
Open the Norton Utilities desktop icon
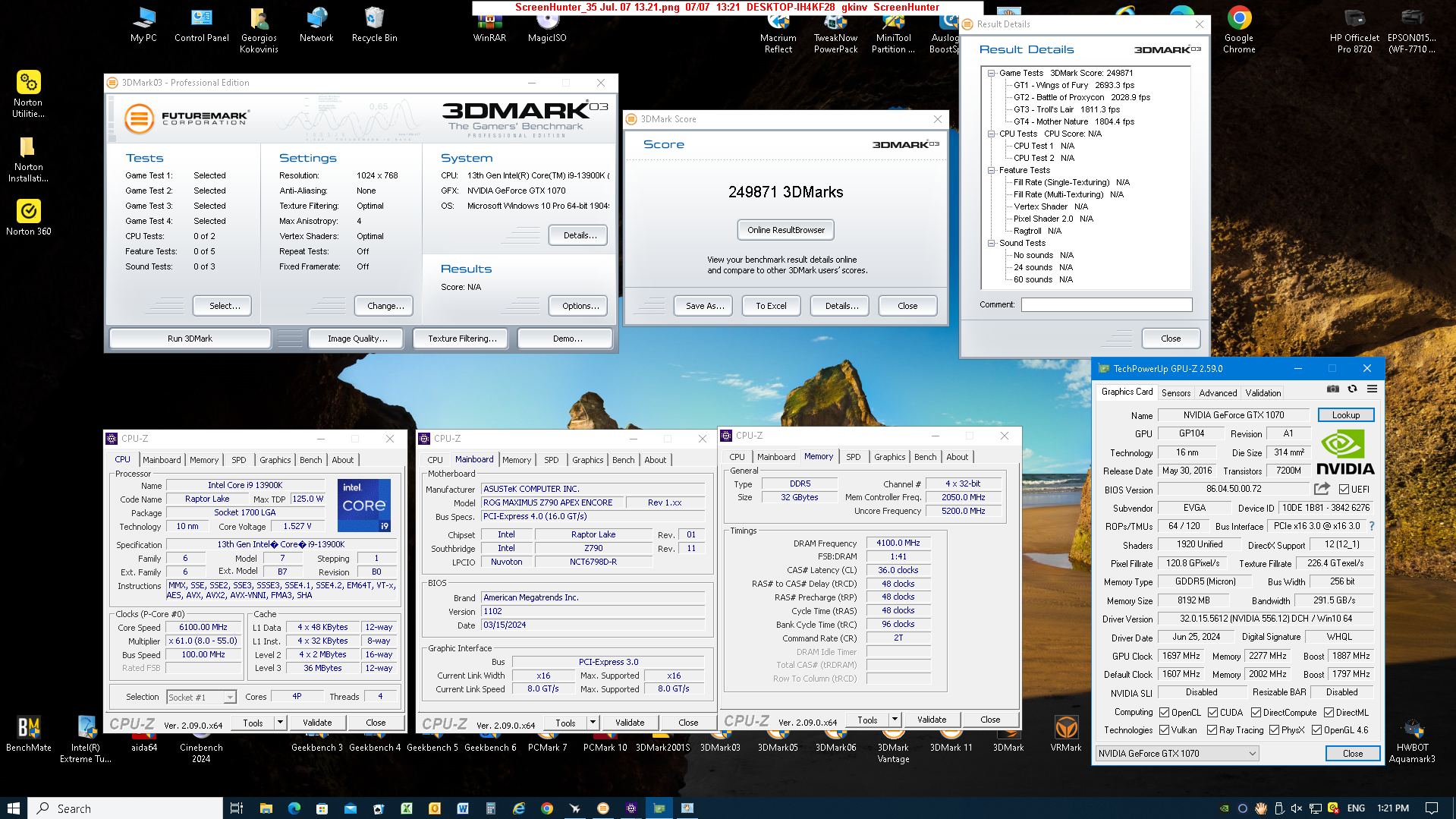coord(29,94)
